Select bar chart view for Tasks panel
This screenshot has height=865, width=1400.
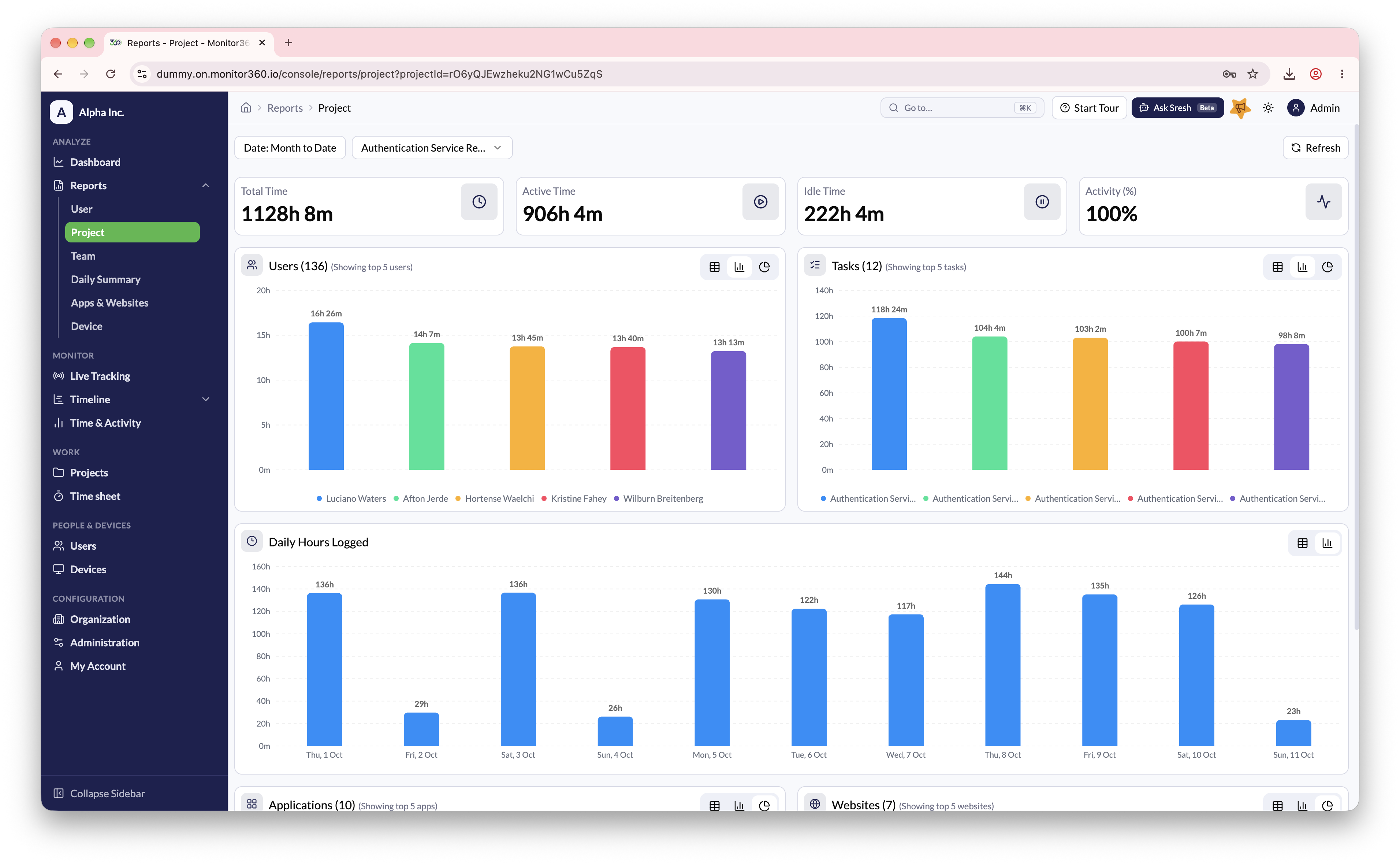click(1302, 267)
